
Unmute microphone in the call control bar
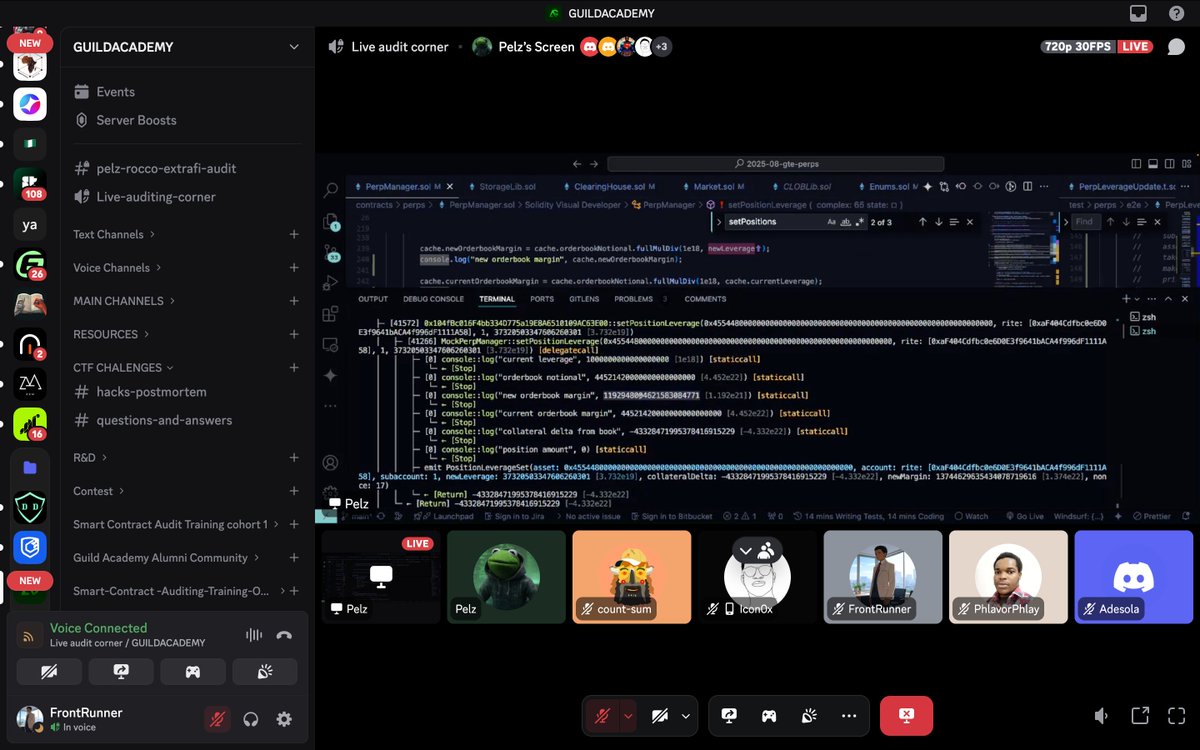(602, 716)
